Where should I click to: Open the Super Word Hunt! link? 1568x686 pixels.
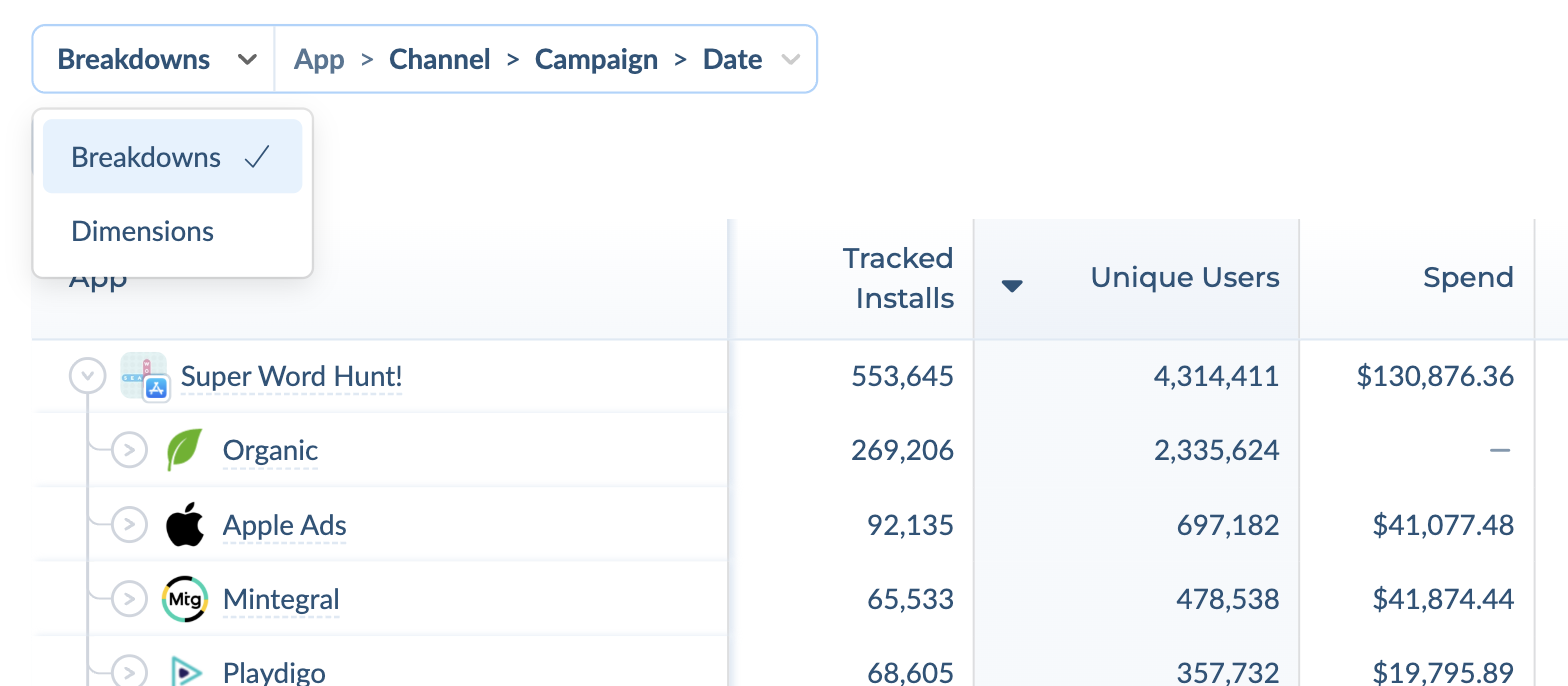(291, 377)
